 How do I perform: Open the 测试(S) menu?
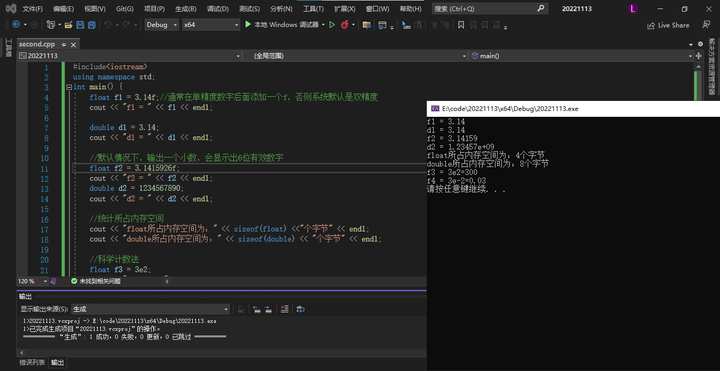pos(249,9)
